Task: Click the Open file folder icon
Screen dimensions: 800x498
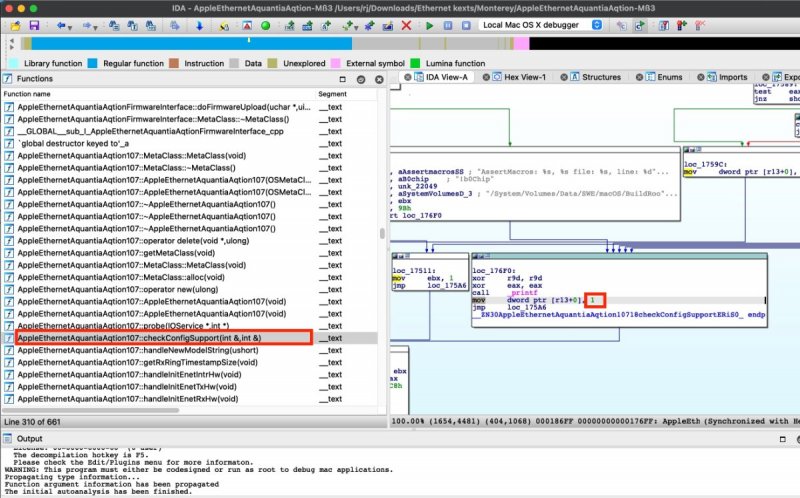Action: [x=14, y=24]
